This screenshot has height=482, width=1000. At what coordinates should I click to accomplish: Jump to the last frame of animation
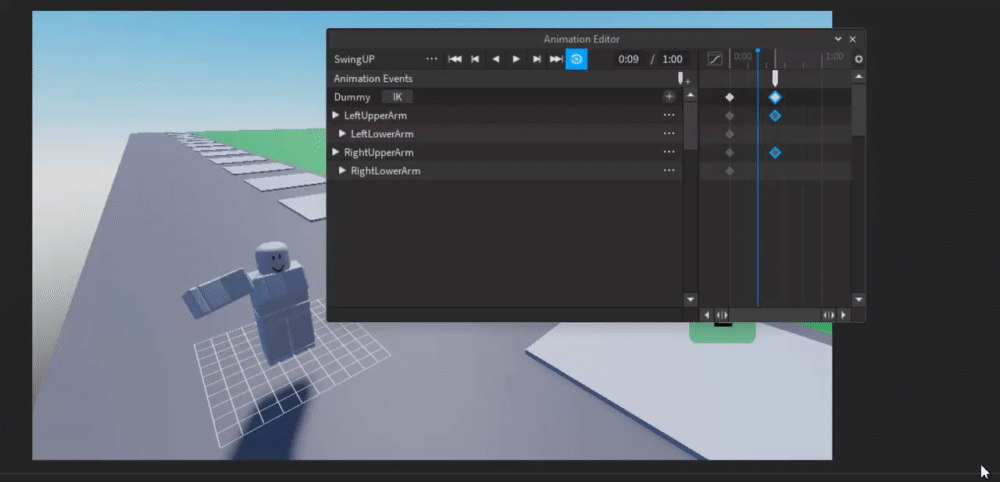point(556,59)
